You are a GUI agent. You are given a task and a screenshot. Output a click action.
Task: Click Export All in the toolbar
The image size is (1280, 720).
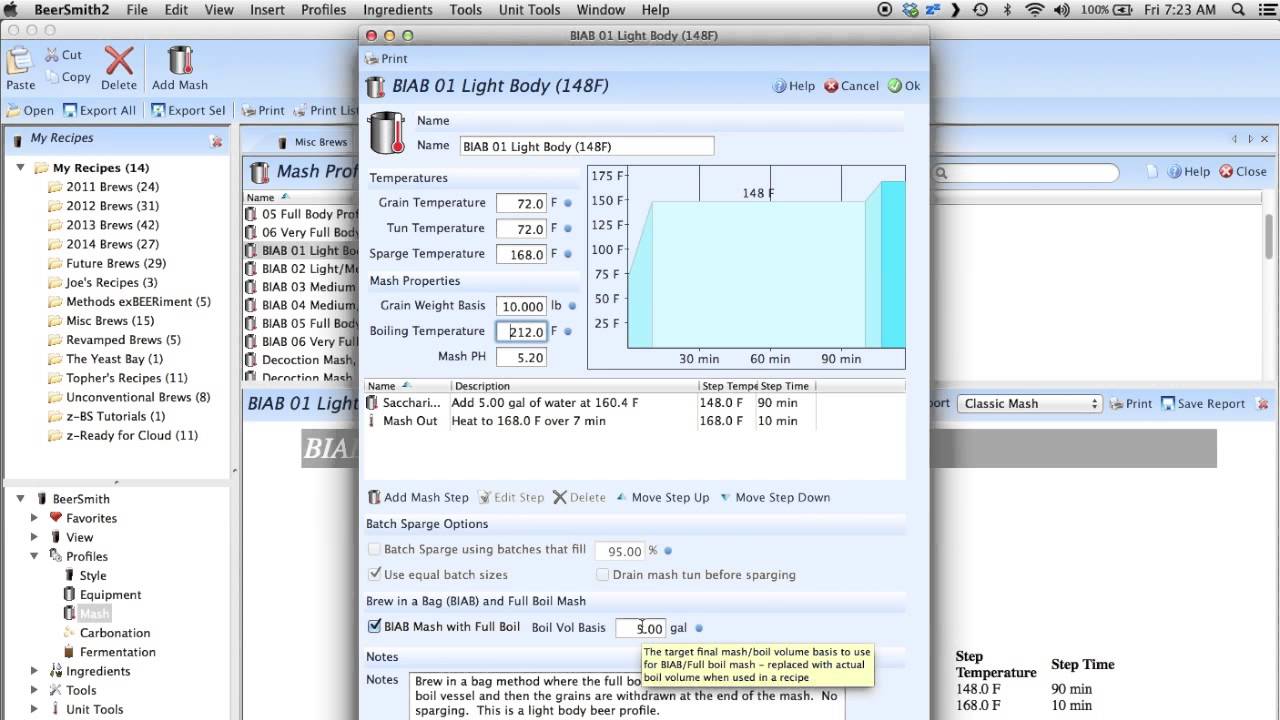pyautogui.click(x=99, y=111)
